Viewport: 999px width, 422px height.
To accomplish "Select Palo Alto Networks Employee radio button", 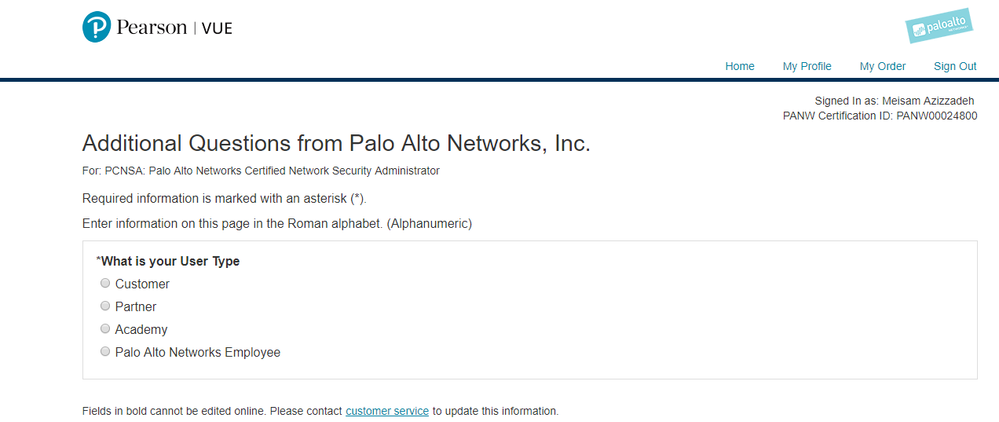I will pos(105,352).
